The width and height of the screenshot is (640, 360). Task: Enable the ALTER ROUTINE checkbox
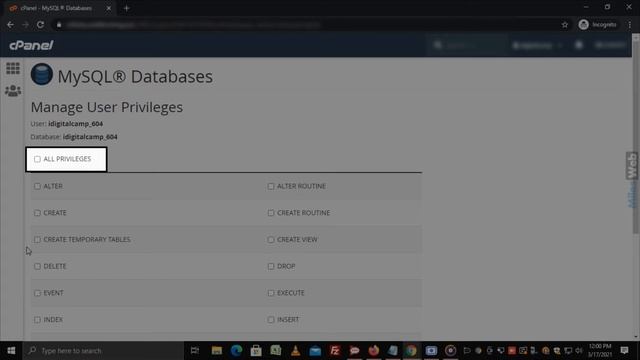(x=271, y=186)
